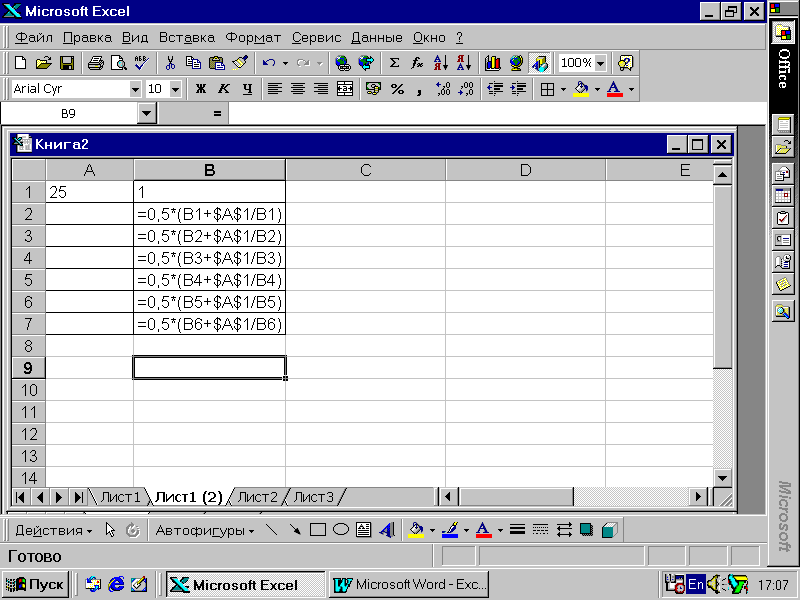Click the AutoSum sigma icon

point(394,63)
